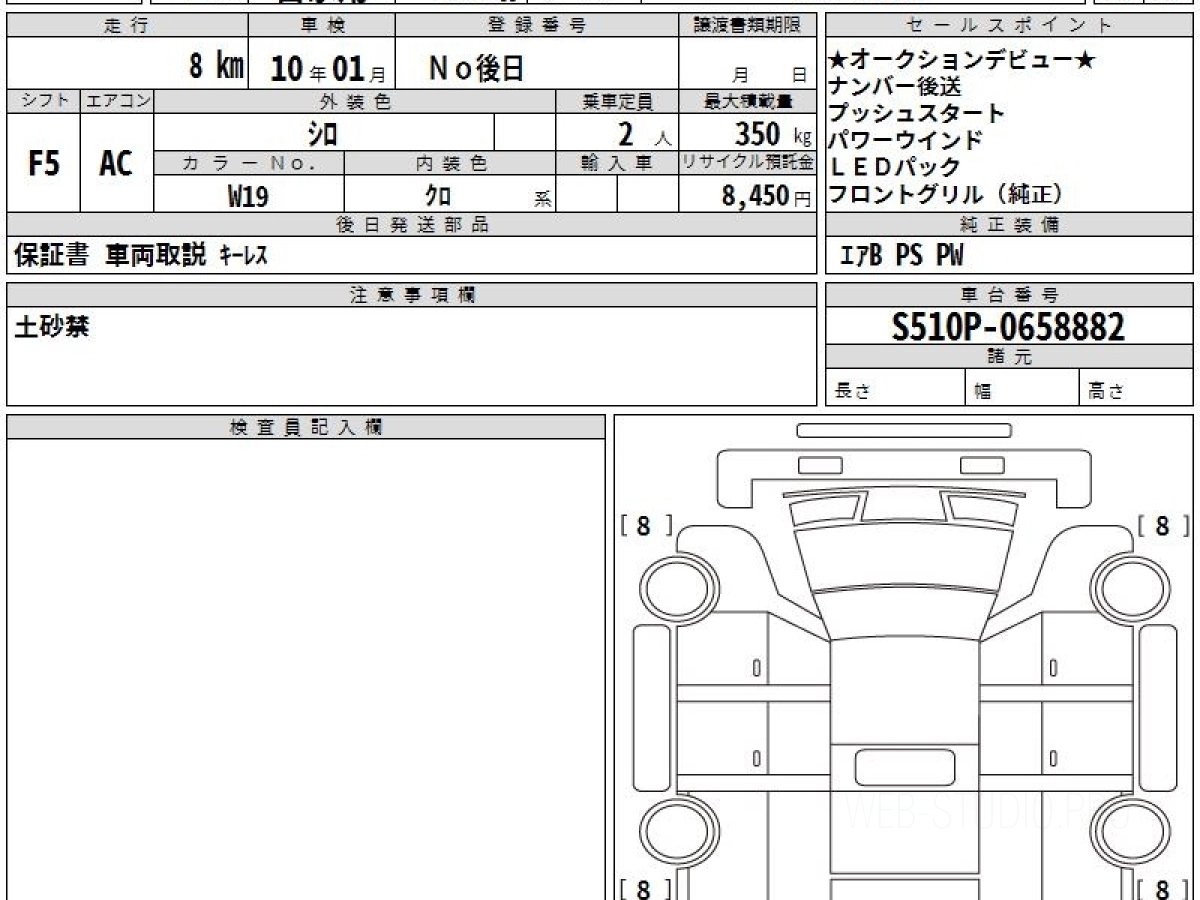Click the 車台番号 header cell
The image size is (1200, 900).
1009,295
